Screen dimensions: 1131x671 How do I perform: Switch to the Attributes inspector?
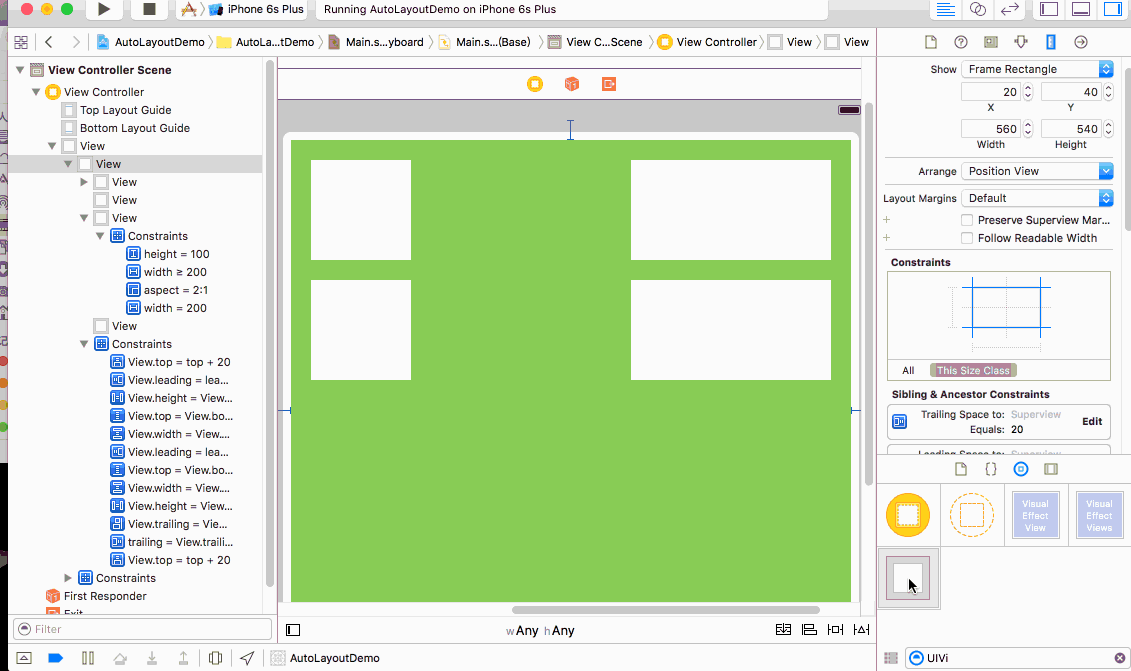click(x=1020, y=42)
